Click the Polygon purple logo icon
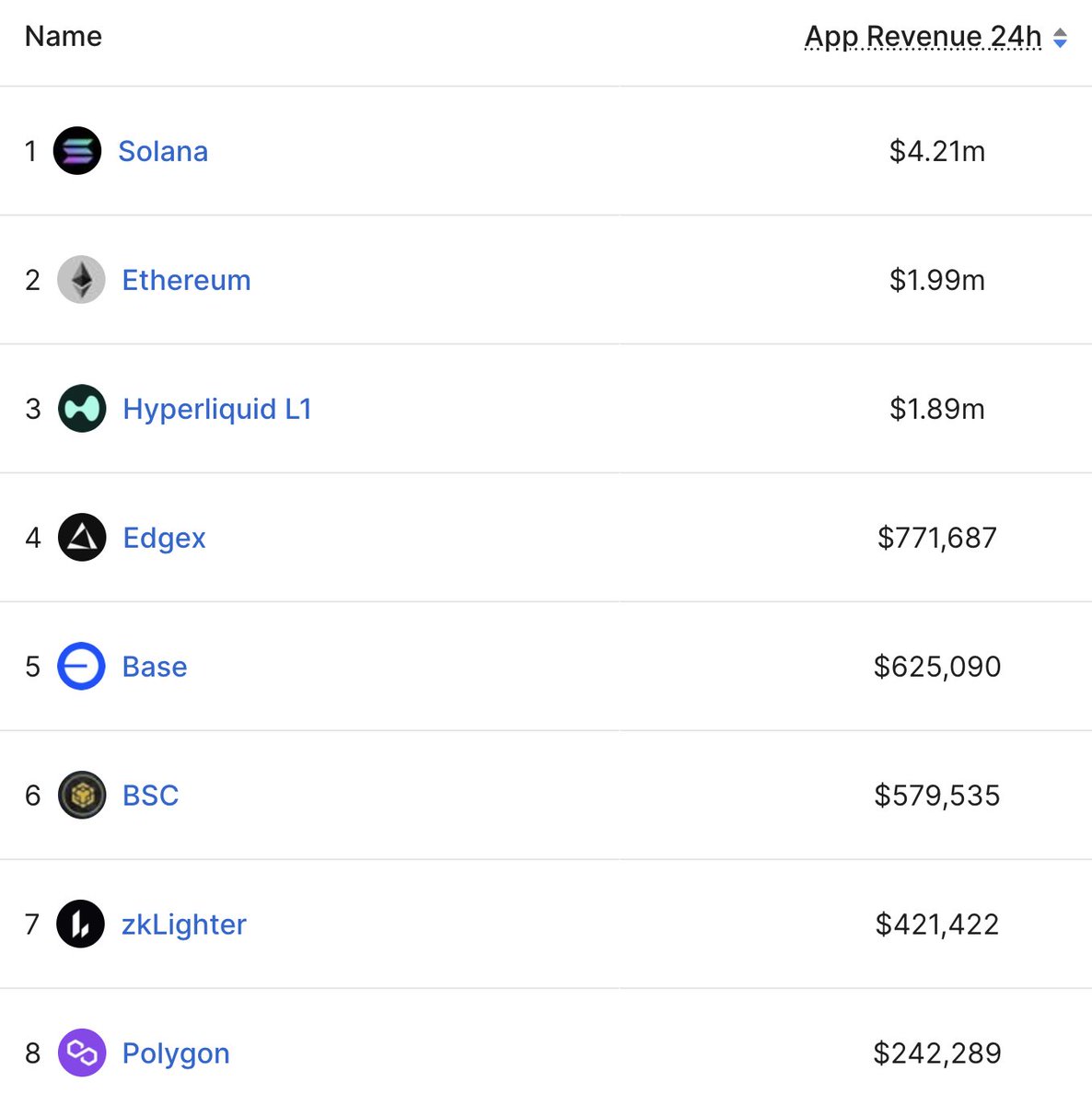 82,1053
